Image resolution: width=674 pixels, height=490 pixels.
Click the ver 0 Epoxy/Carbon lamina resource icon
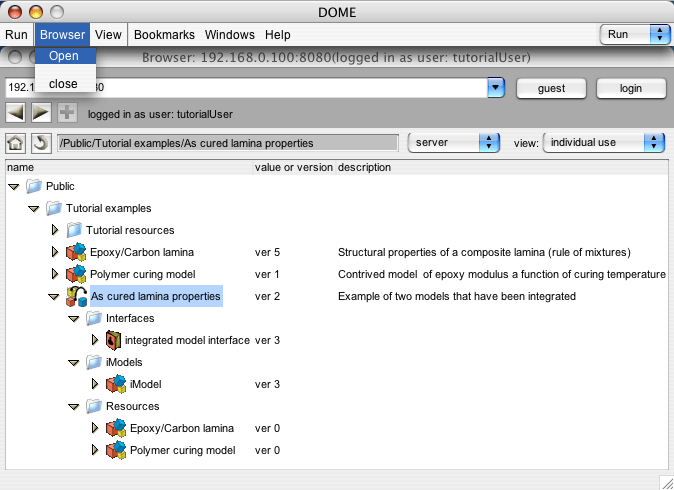pyautogui.click(x=116, y=428)
